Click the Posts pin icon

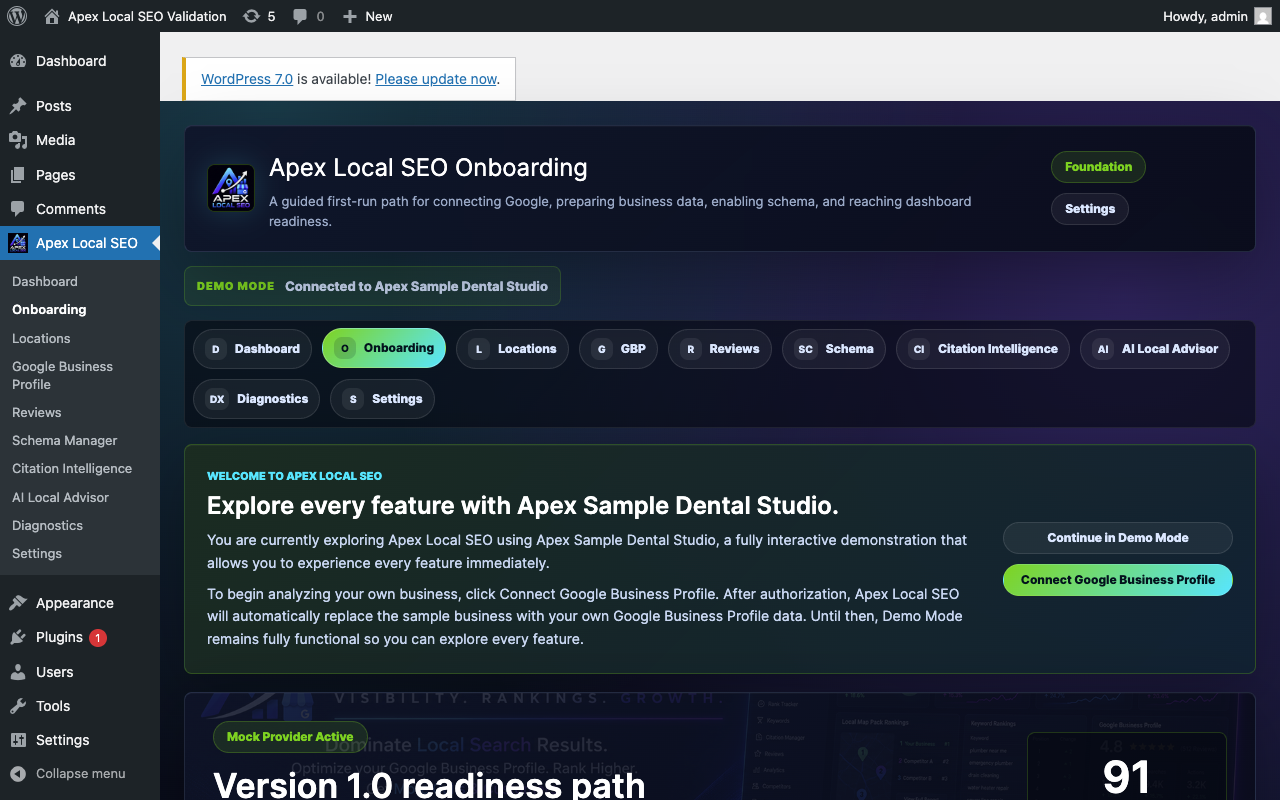point(18,106)
